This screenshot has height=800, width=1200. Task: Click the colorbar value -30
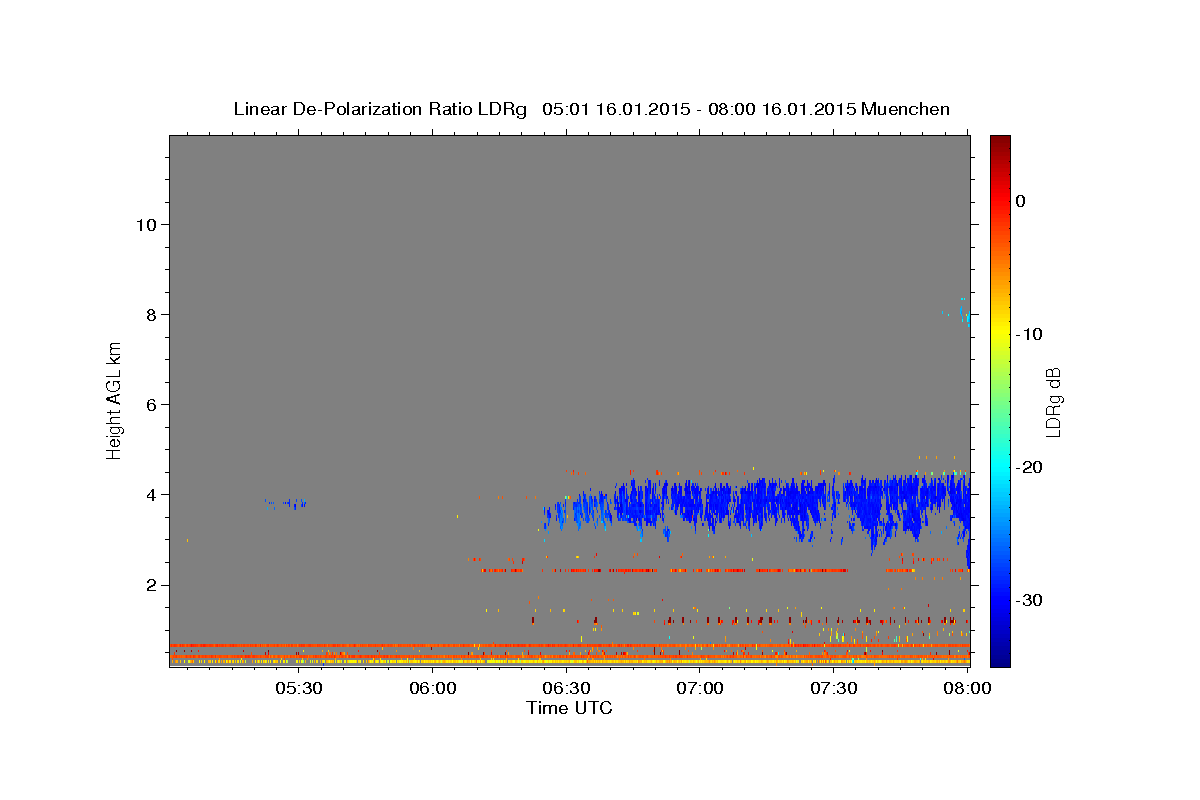1030,600
